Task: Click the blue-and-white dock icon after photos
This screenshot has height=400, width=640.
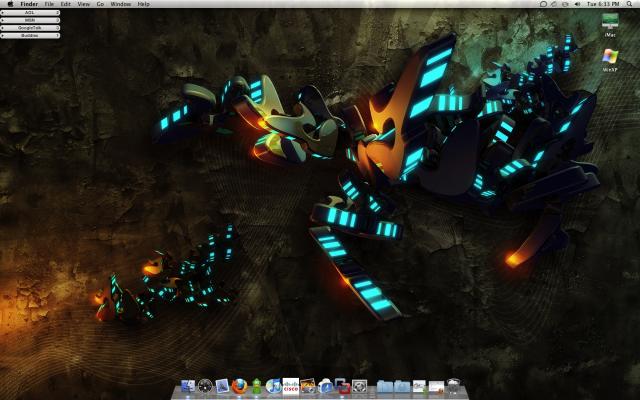Action: click(325, 386)
